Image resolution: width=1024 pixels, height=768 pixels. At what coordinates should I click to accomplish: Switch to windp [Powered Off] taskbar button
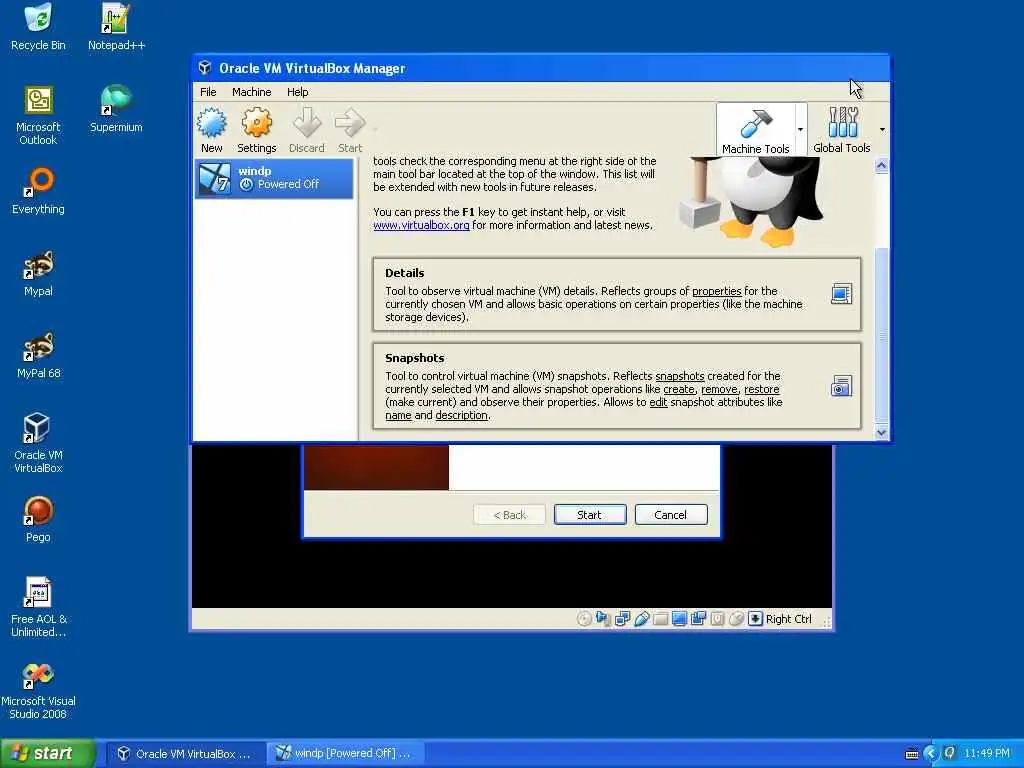point(345,754)
